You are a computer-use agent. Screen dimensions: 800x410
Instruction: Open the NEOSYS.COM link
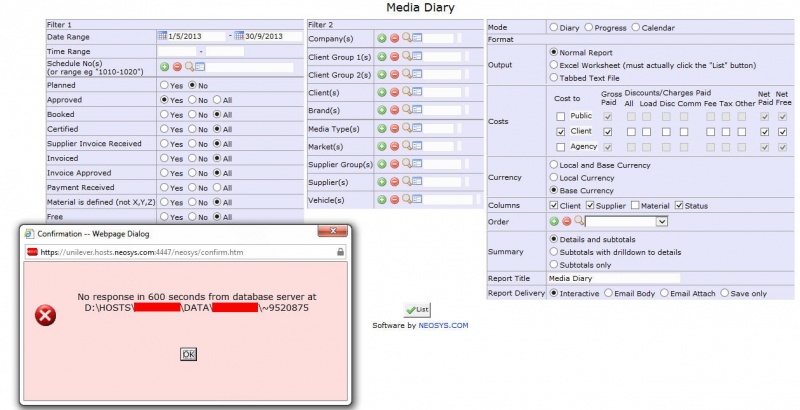click(x=443, y=325)
